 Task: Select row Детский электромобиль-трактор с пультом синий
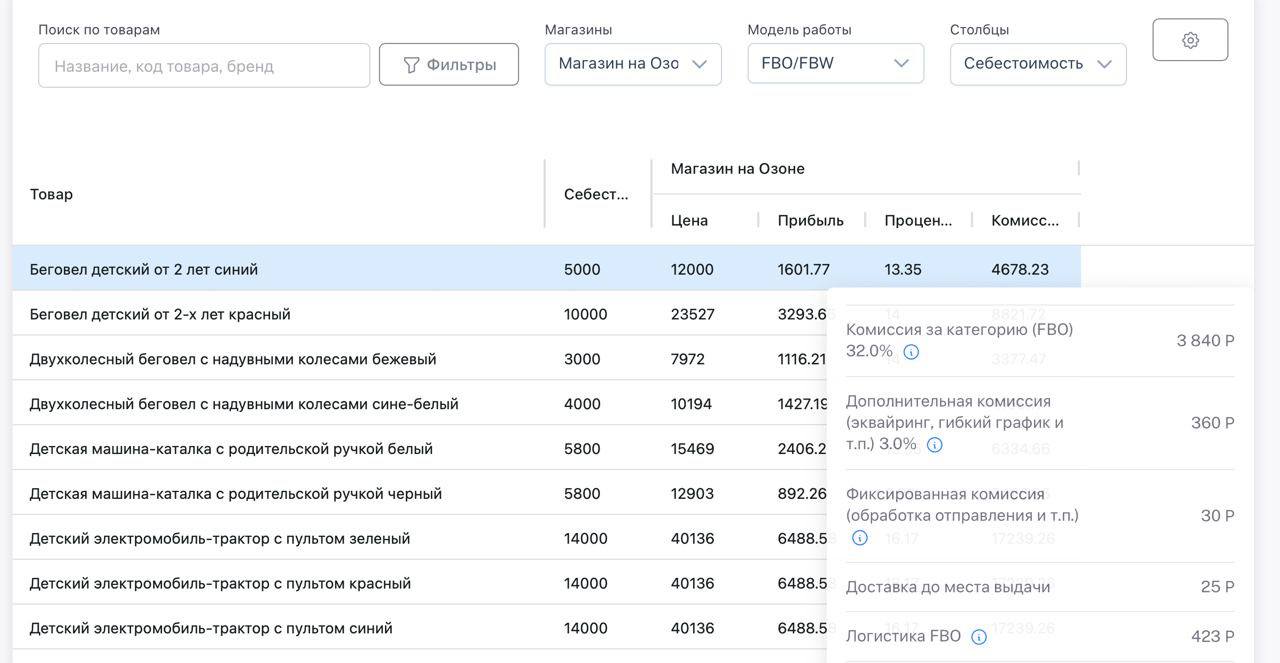[420, 628]
